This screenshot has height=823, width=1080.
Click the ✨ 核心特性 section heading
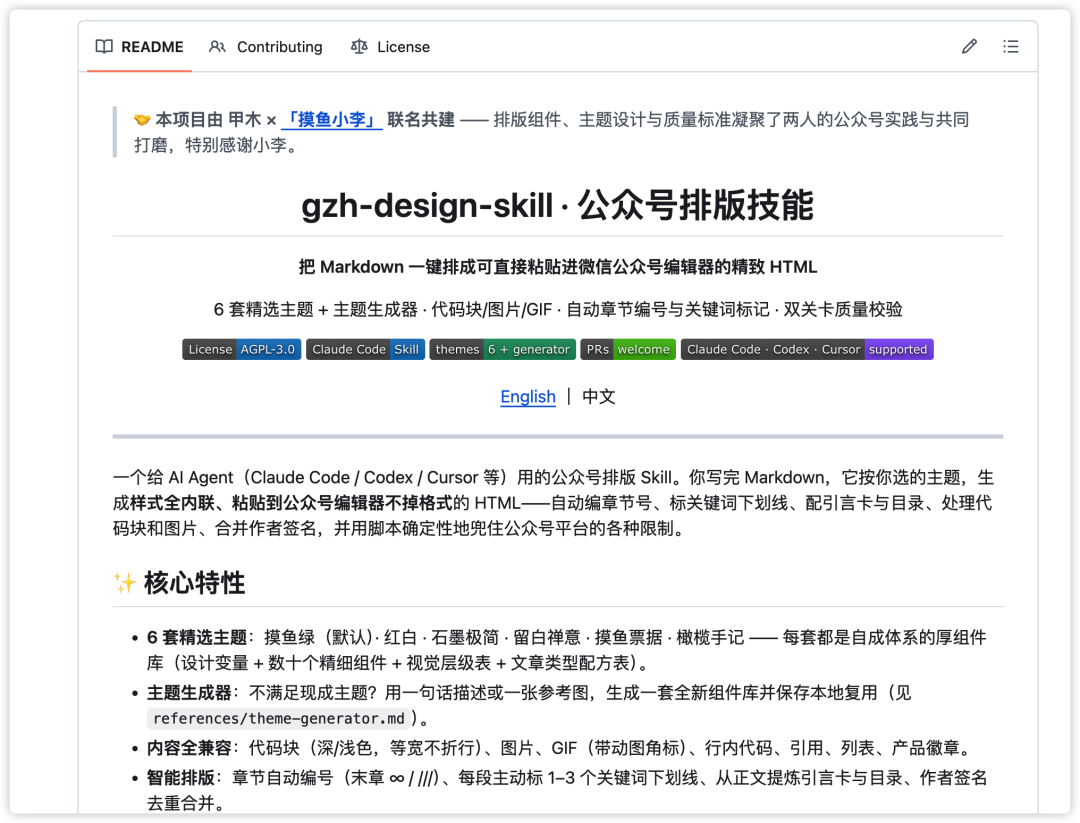point(179,583)
